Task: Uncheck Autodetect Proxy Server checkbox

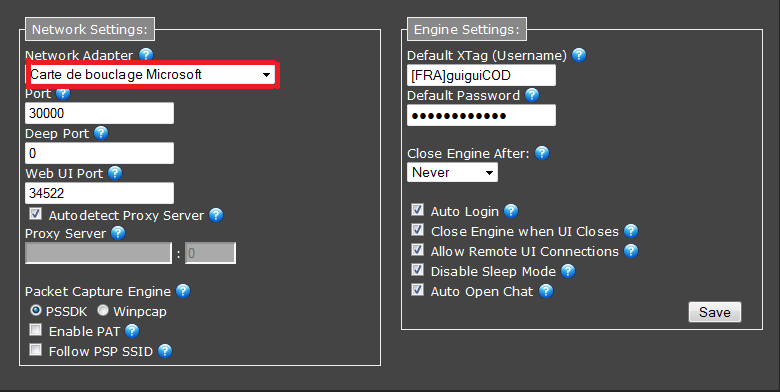Action: (35, 214)
